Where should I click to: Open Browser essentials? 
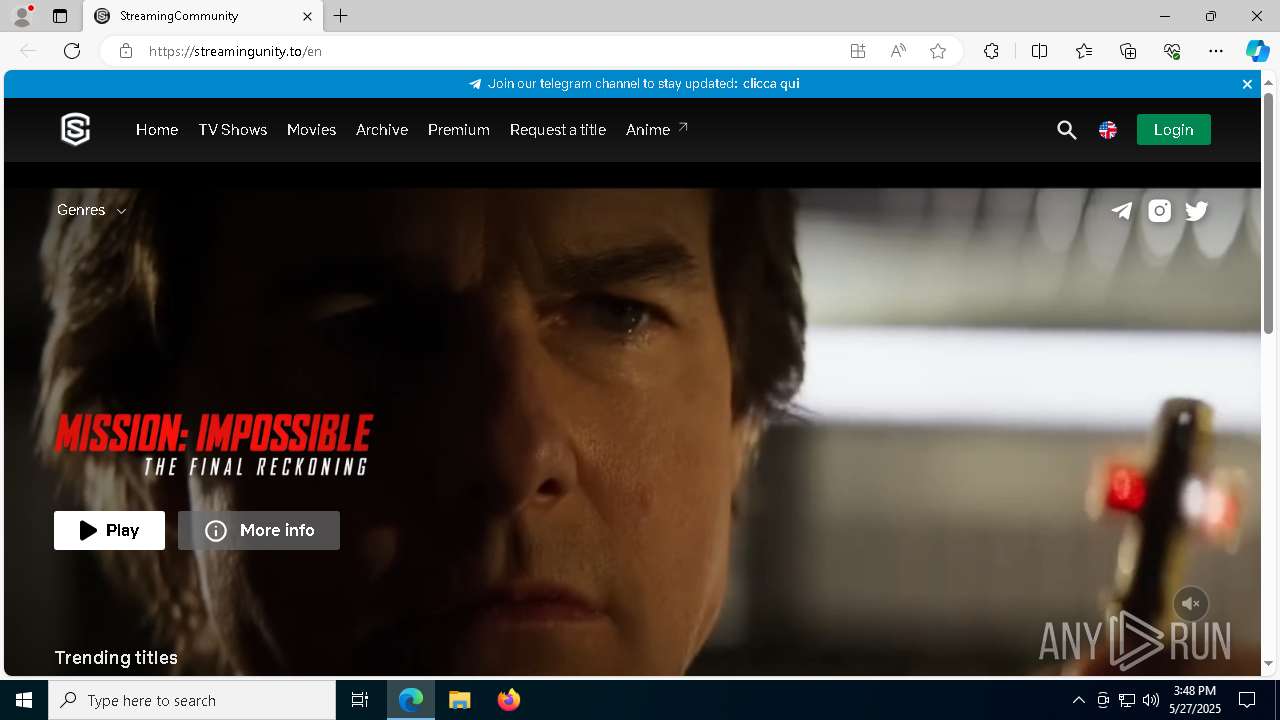[1172, 51]
